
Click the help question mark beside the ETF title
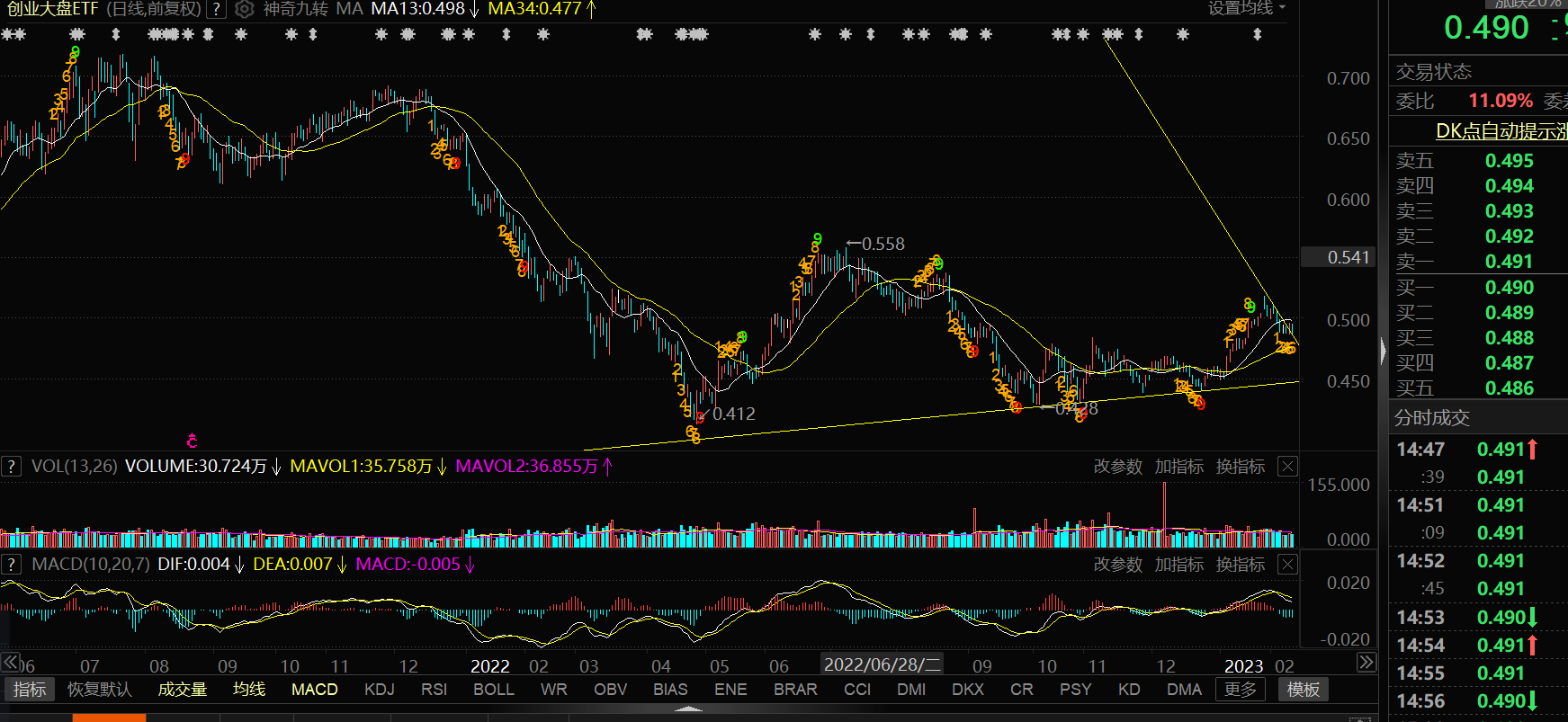pyautogui.click(x=216, y=10)
